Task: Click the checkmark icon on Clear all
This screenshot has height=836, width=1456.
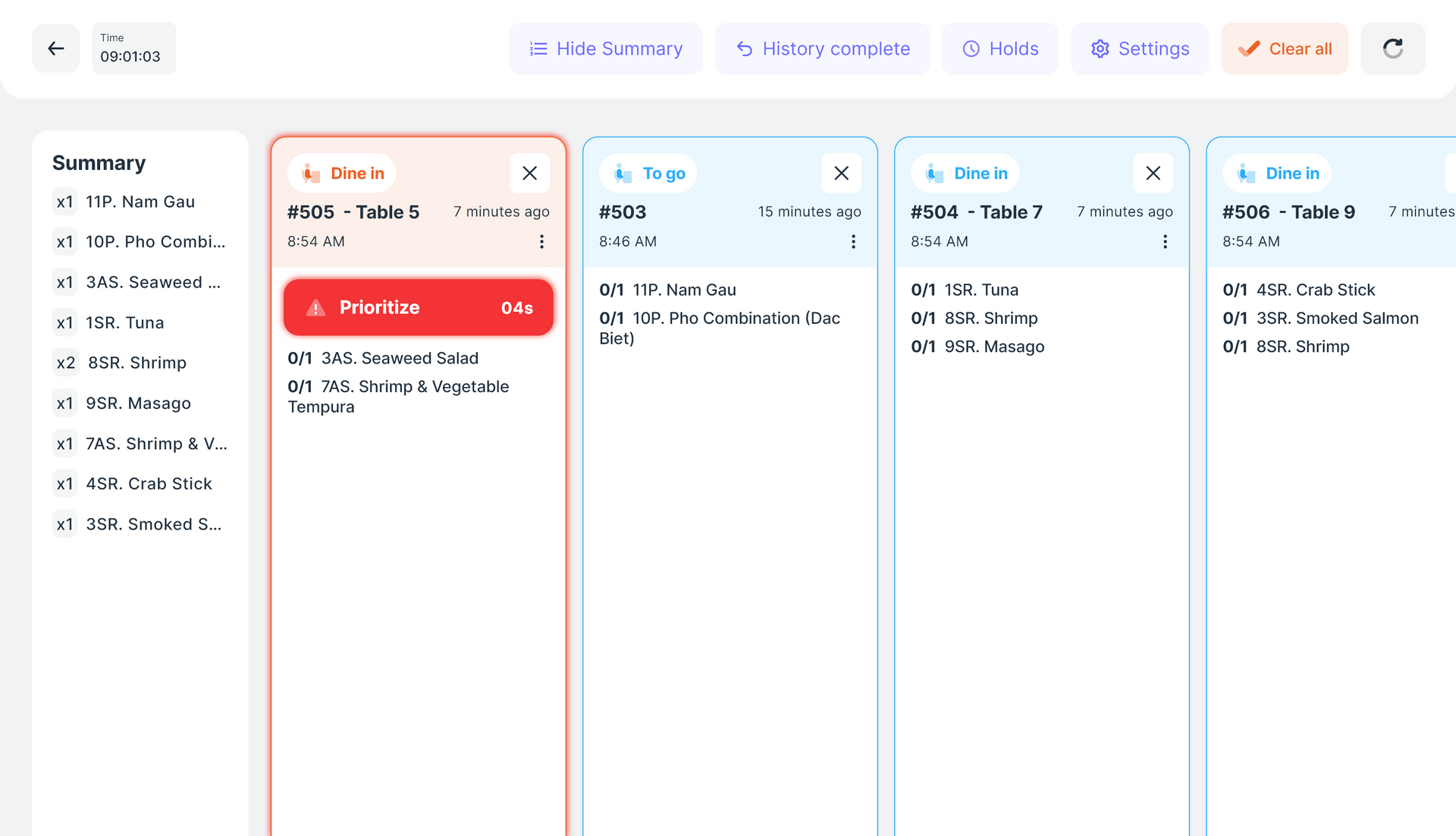Action: click(x=1247, y=48)
